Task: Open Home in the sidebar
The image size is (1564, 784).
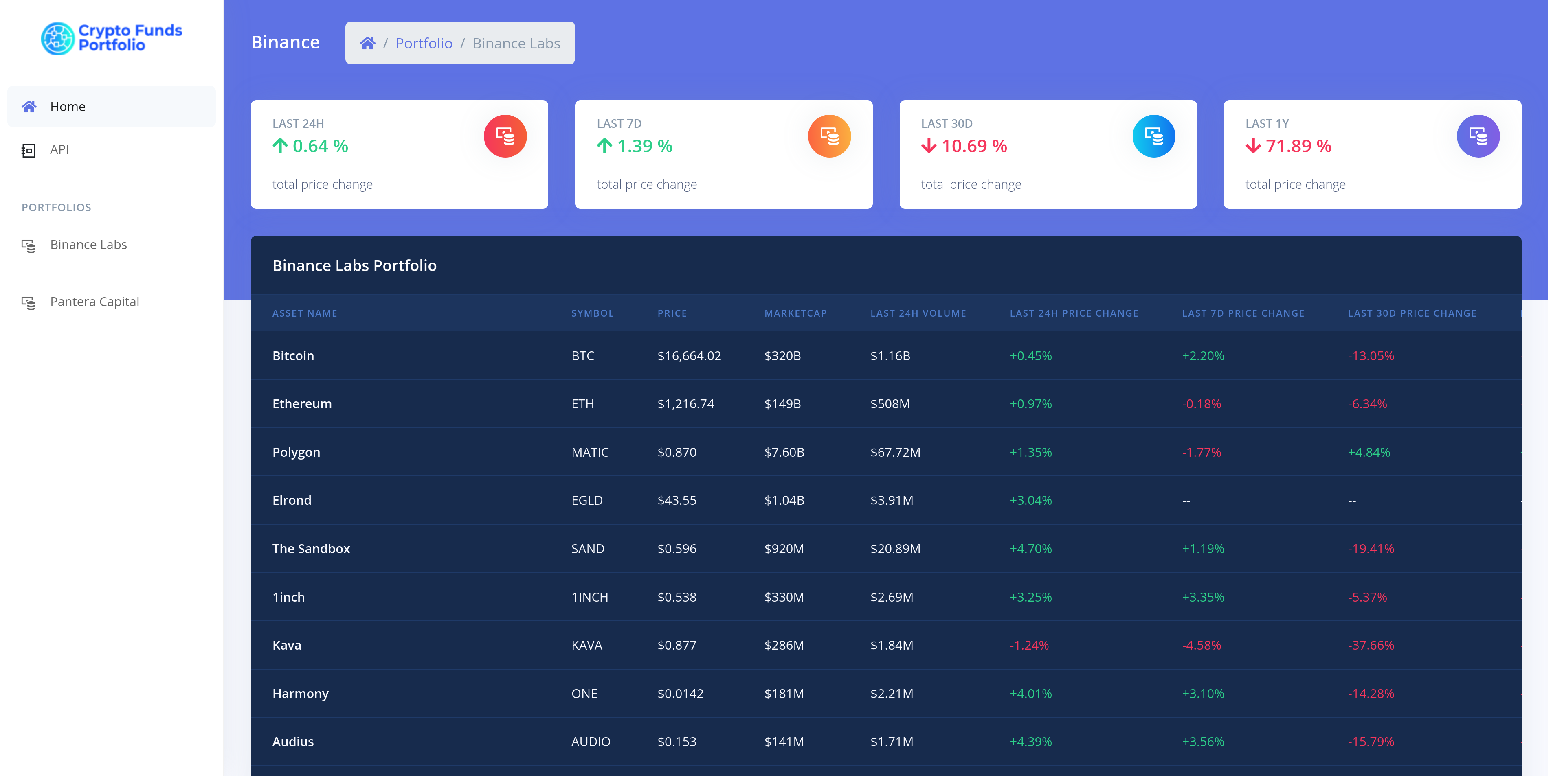Action: pos(68,107)
